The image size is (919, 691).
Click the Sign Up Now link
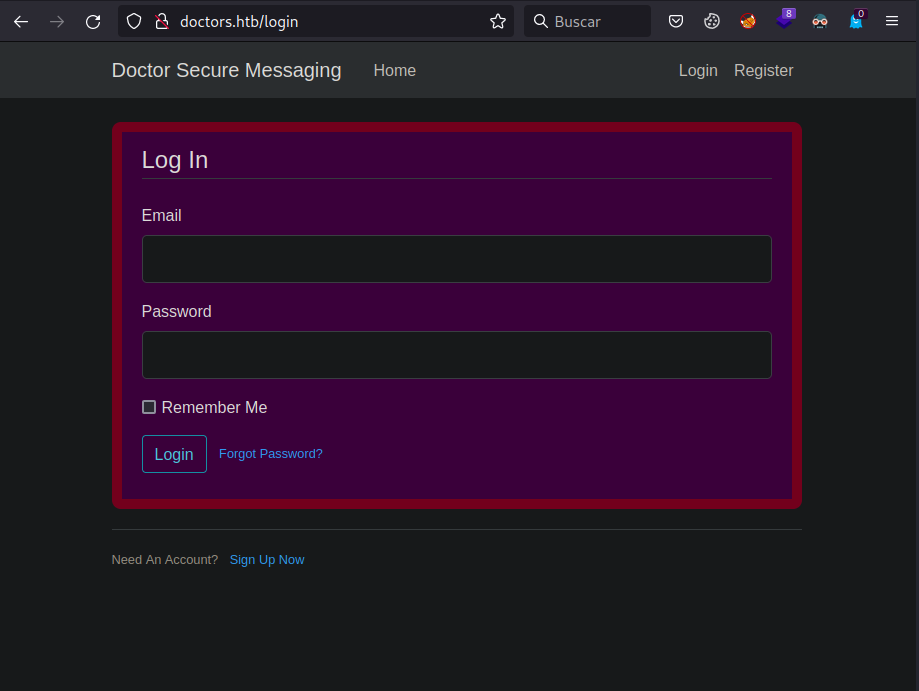pyautogui.click(x=267, y=560)
